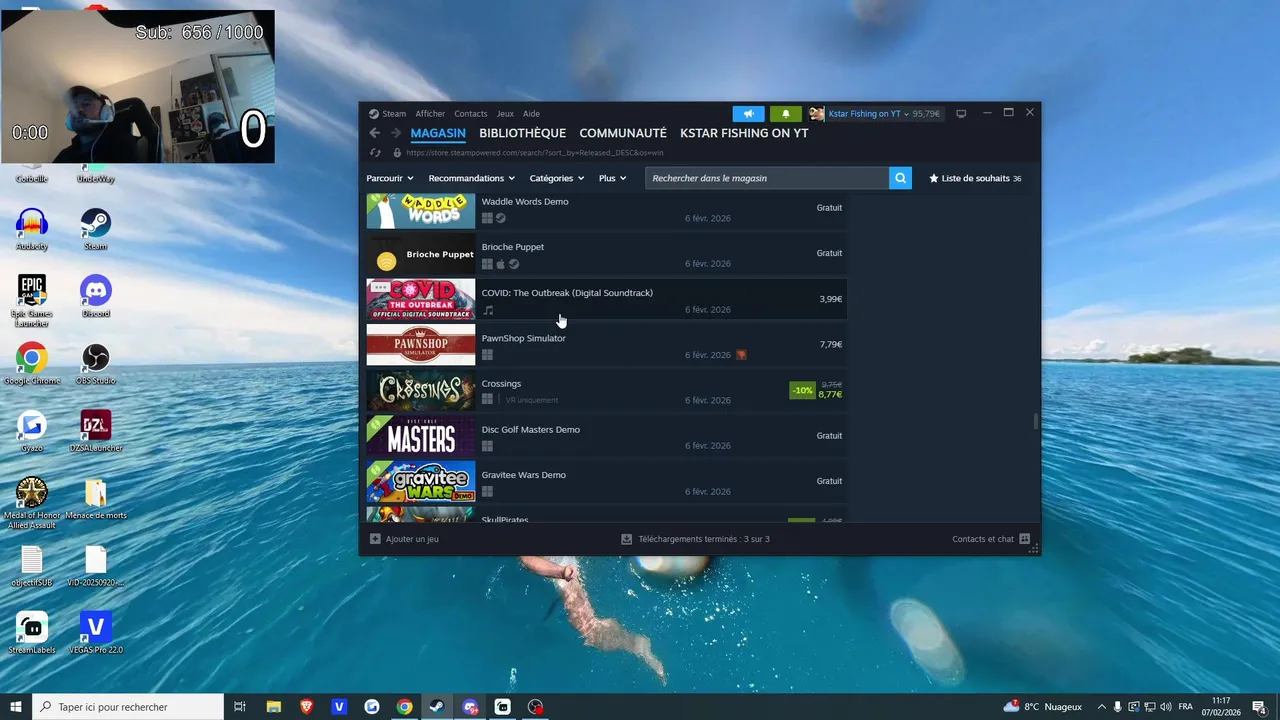
Task: Open VEGAS Pro 22.0 desktop shortcut
Action: coord(95,633)
